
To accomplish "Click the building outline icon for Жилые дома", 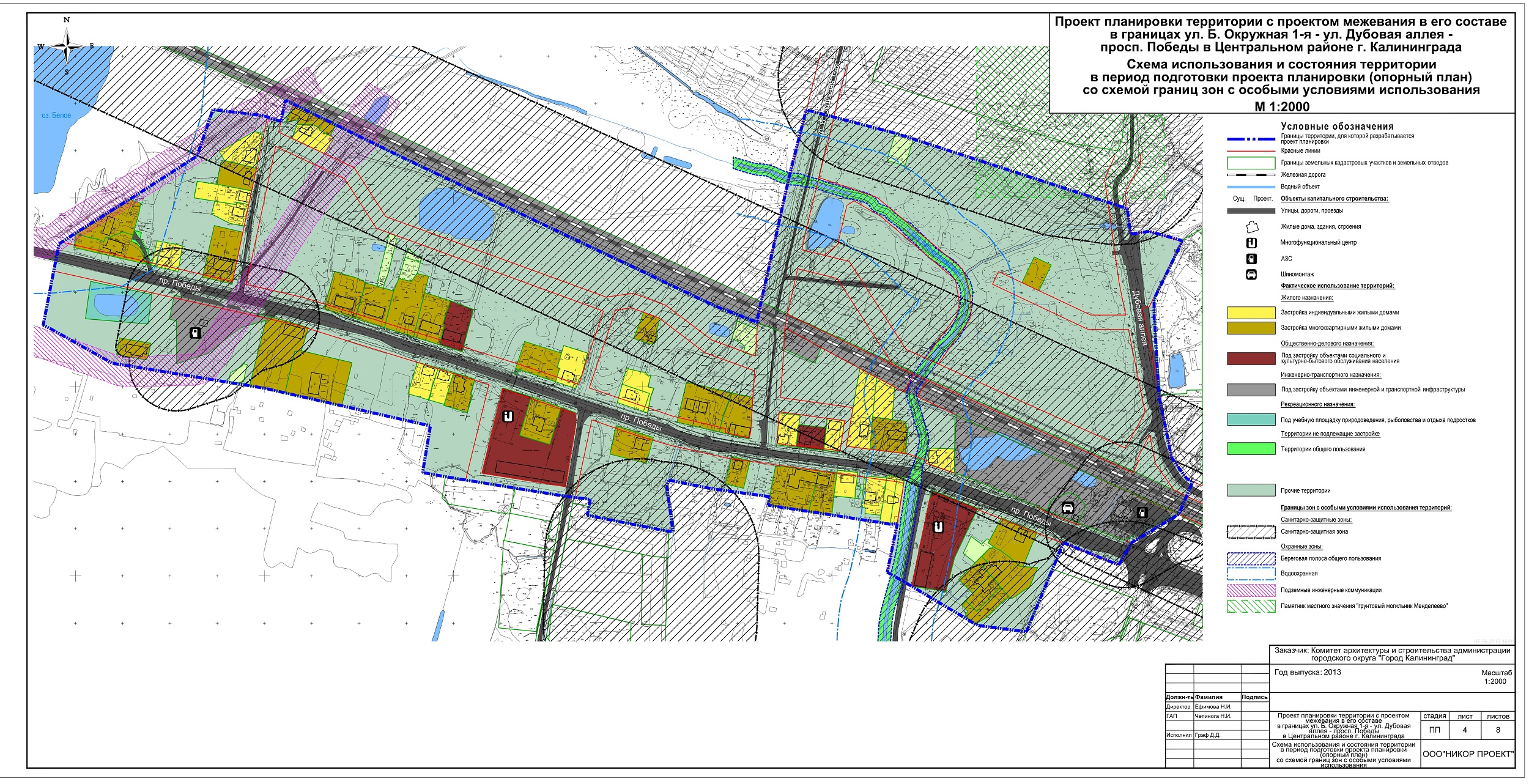I will tap(1251, 227).
